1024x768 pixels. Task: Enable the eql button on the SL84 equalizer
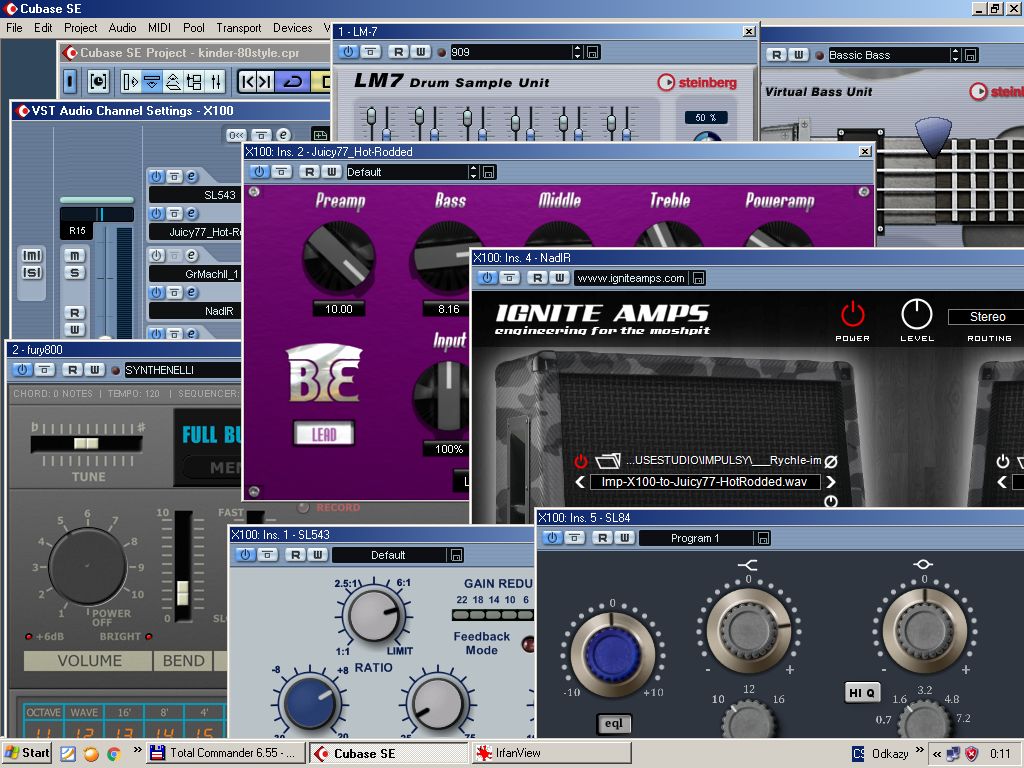(613, 723)
